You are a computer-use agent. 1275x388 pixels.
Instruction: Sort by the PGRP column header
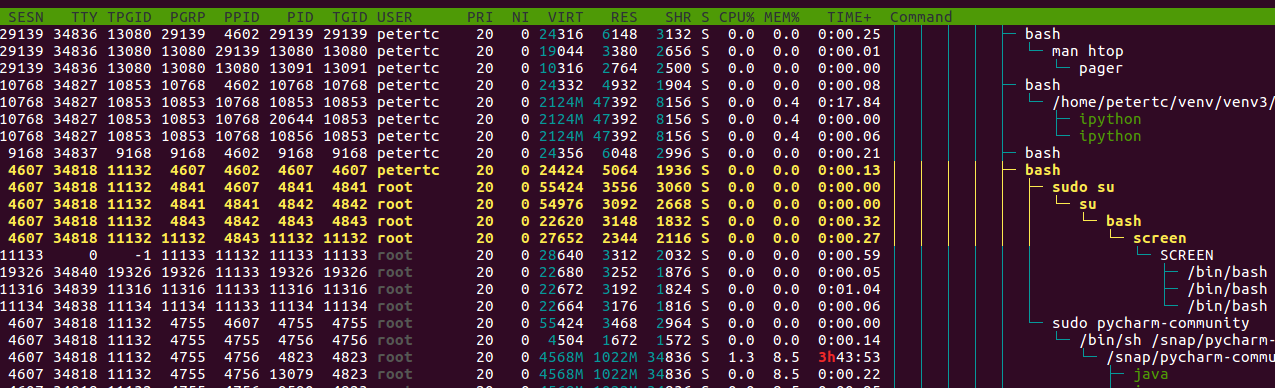pos(187,17)
